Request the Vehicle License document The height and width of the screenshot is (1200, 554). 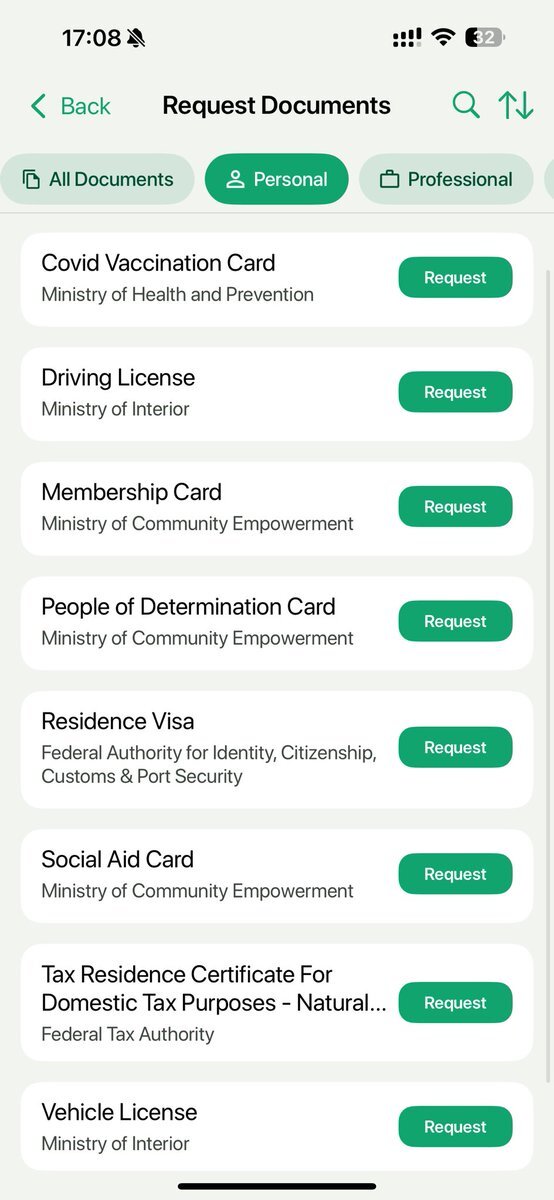point(455,1127)
